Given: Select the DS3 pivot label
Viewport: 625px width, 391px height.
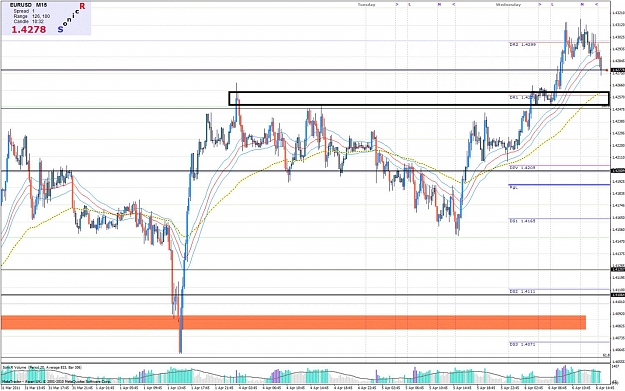Looking at the screenshot, I should 523,344.
